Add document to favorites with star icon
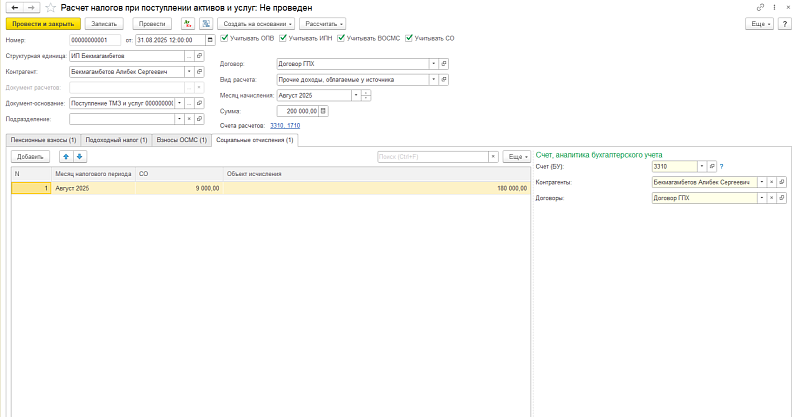Image resolution: width=800 pixels, height=417 pixels. [49, 7]
